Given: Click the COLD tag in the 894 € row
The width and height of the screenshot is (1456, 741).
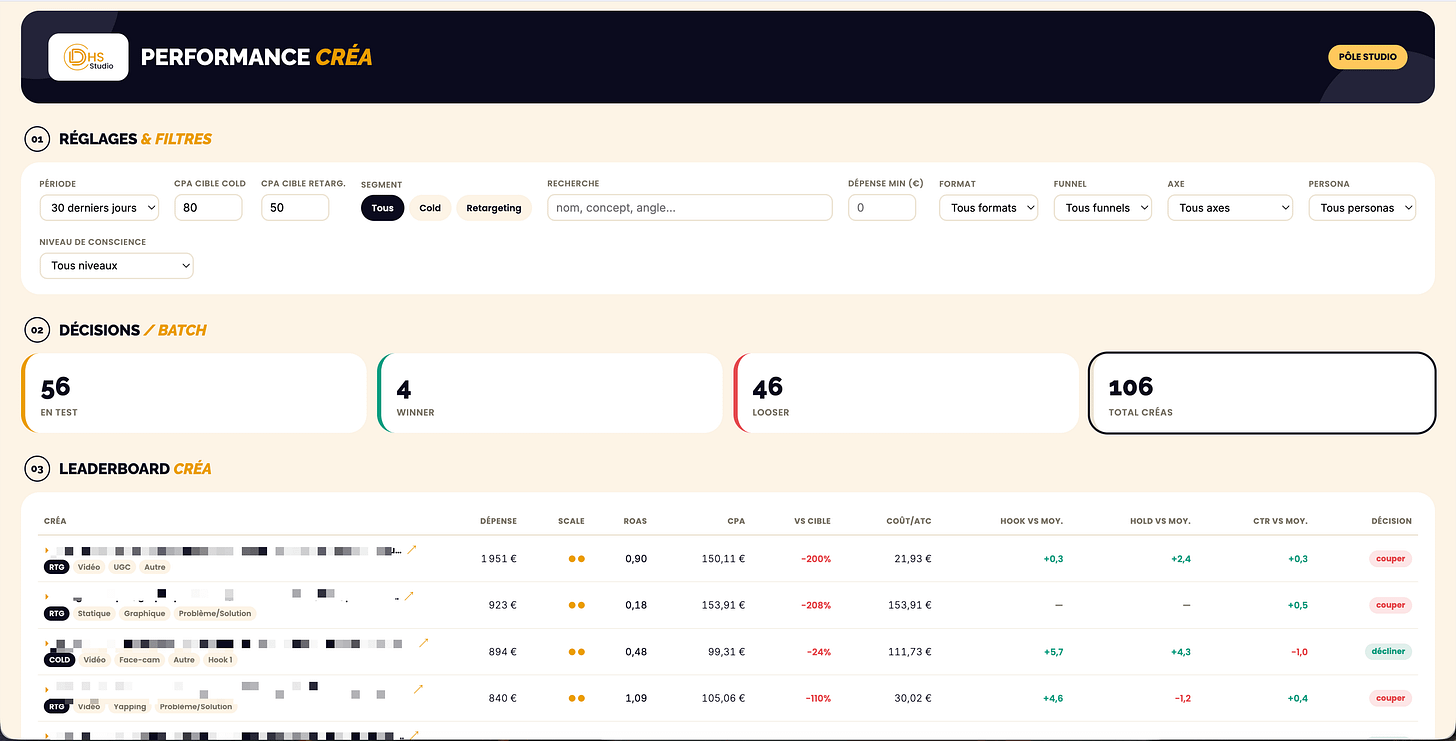Looking at the screenshot, I should [59, 660].
